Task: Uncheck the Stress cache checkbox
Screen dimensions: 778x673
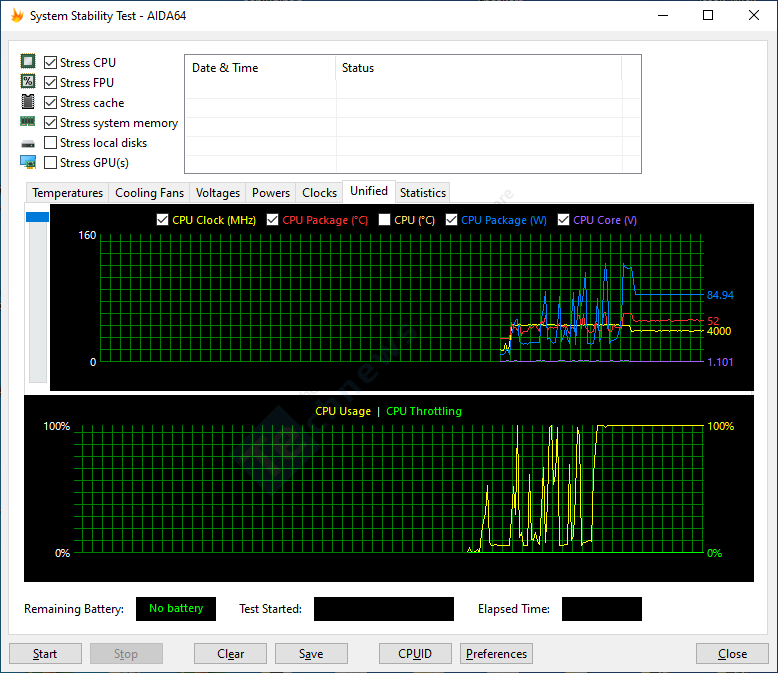Action: [x=50, y=103]
